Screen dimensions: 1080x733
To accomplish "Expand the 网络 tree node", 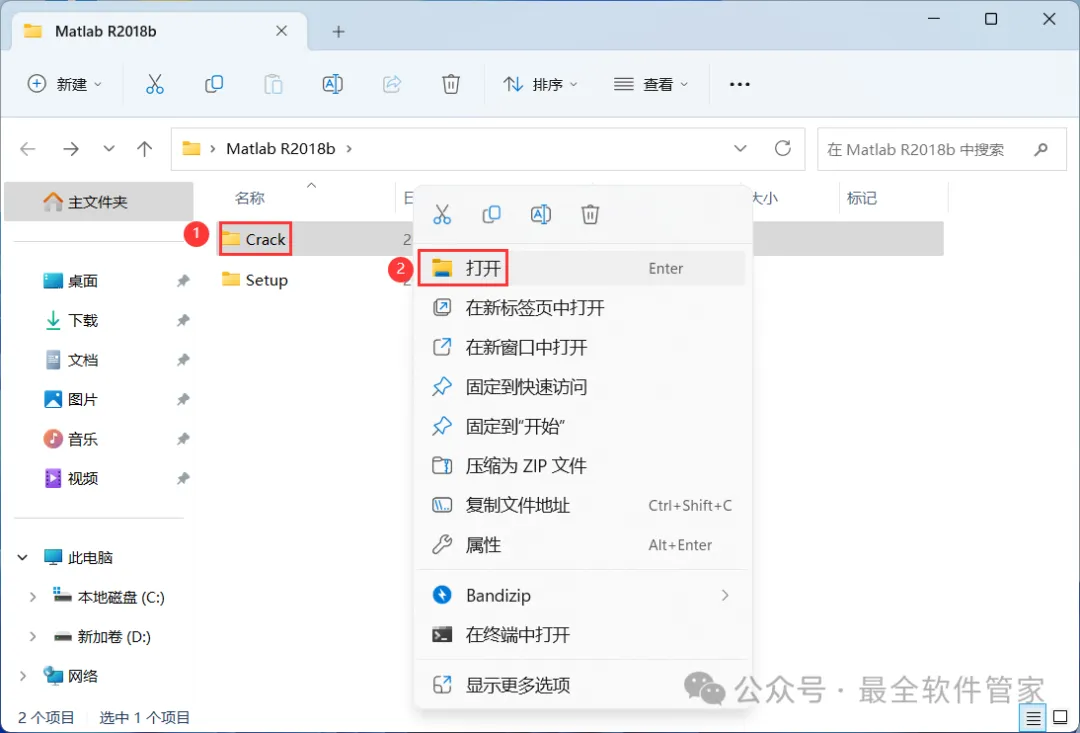I will tap(23, 677).
